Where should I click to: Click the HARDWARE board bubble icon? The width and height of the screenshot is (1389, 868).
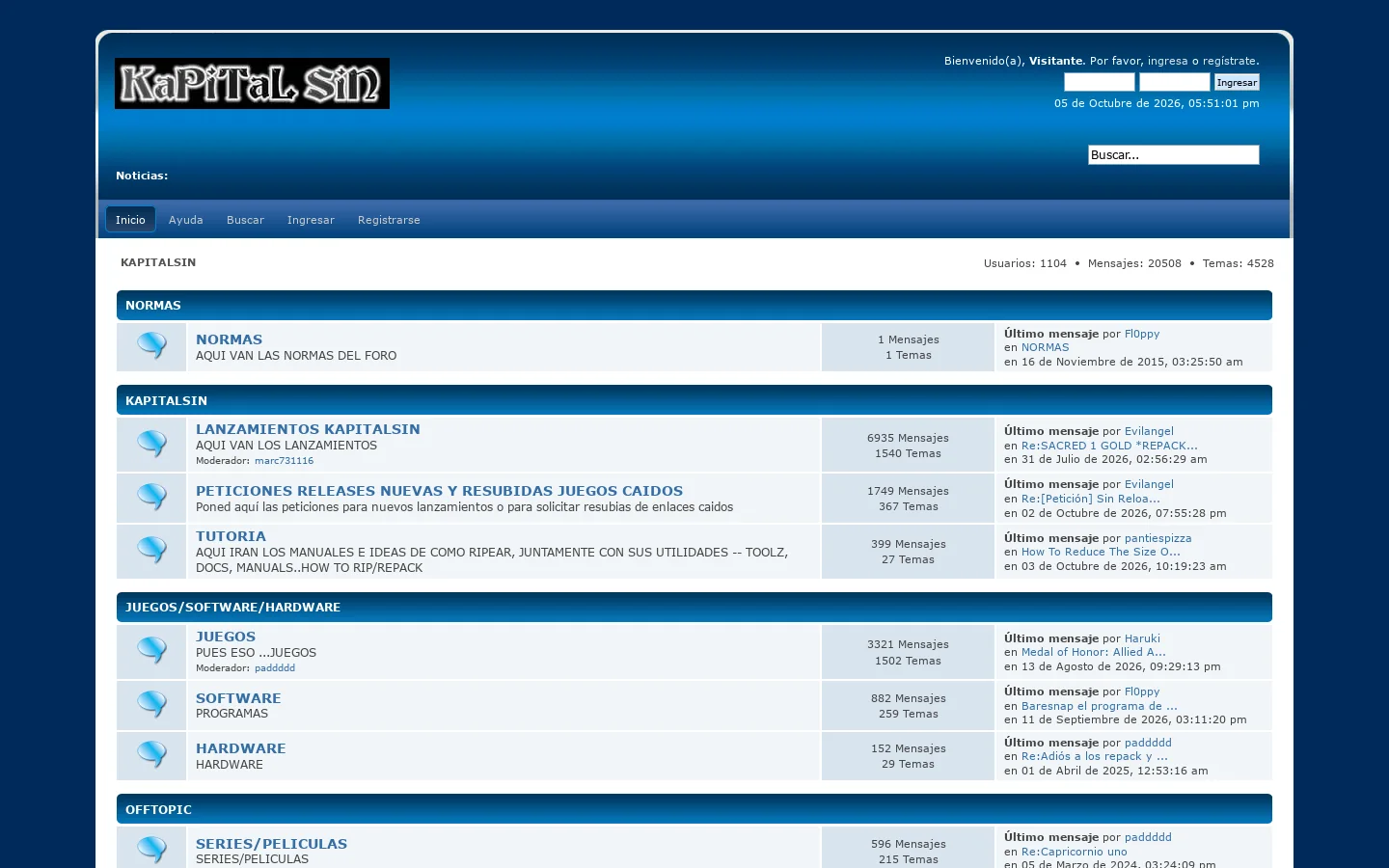[x=151, y=754]
